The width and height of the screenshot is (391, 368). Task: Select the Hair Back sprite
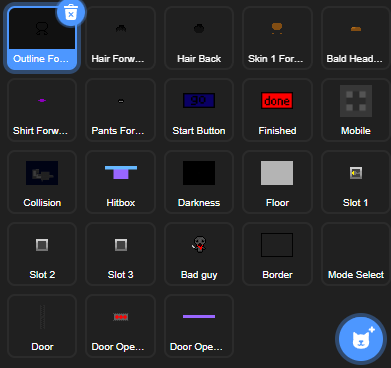199,38
